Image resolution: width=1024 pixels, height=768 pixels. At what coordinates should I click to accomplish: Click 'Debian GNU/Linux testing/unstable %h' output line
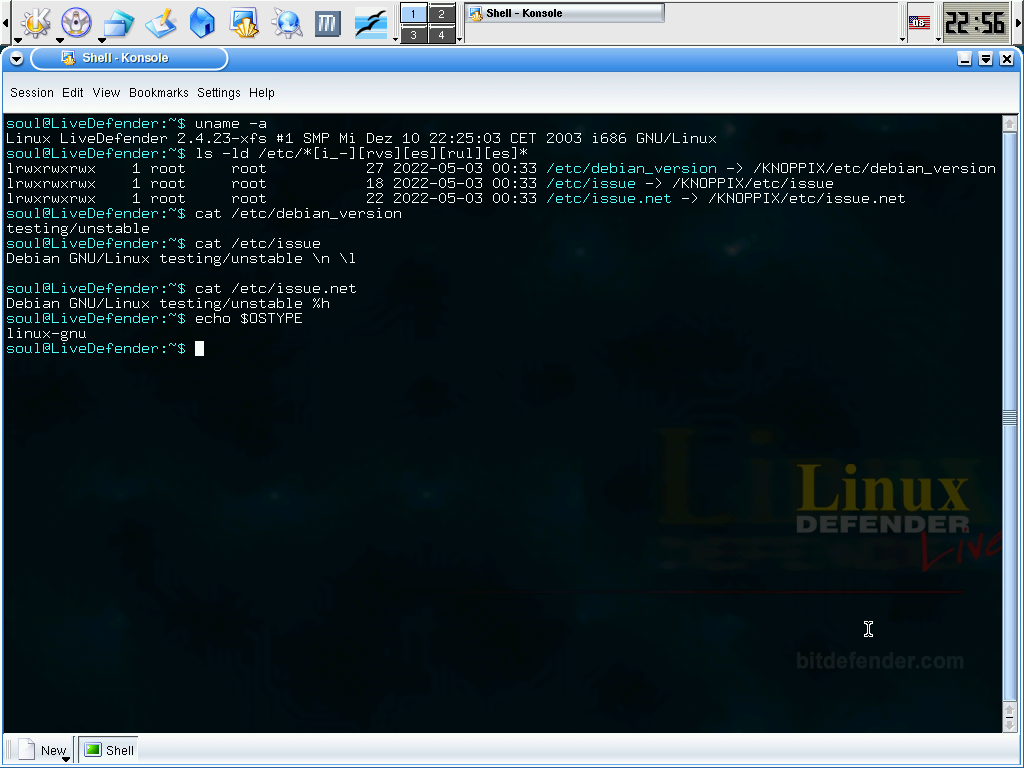click(168, 304)
